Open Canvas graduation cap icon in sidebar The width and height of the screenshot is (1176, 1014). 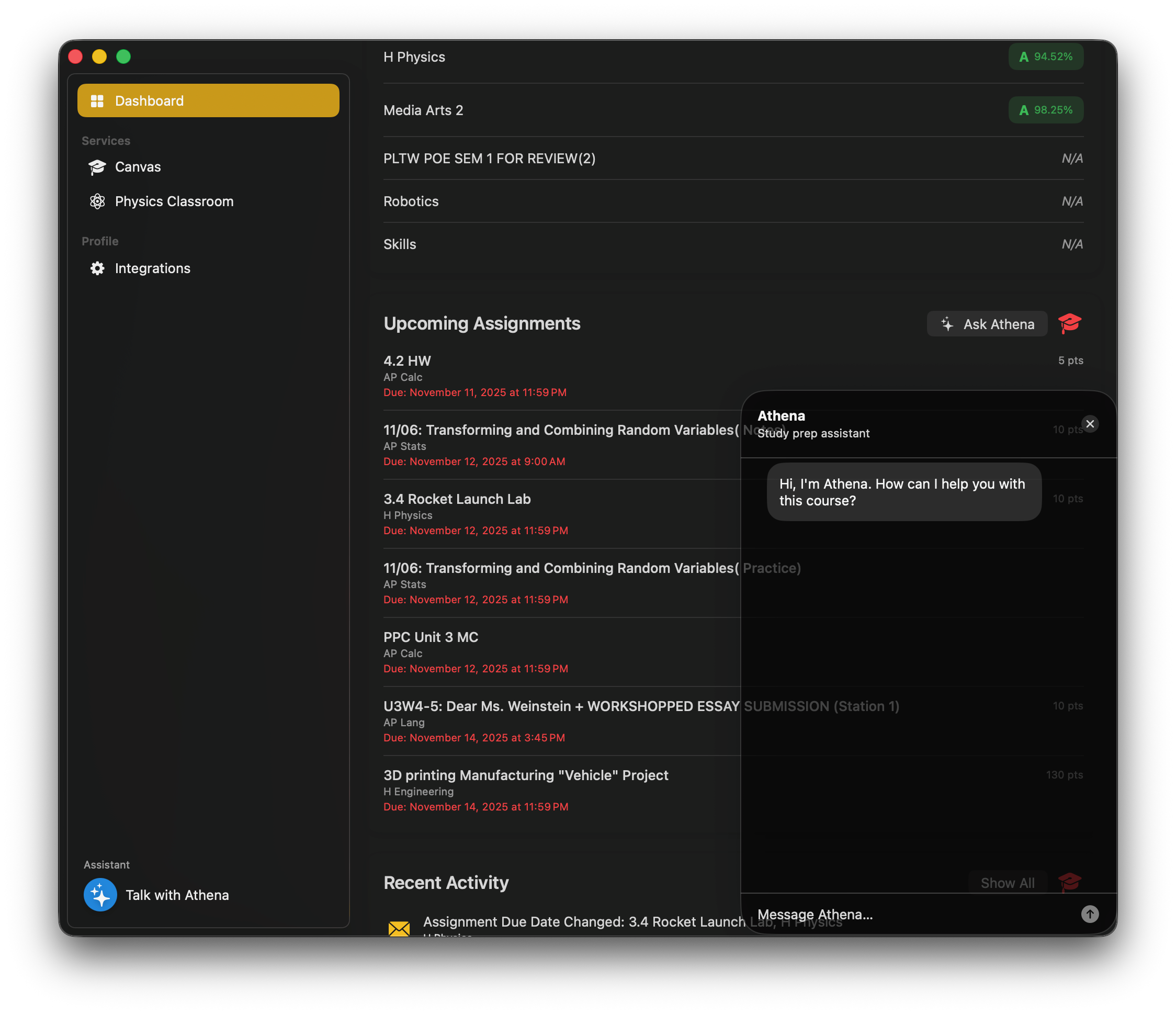click(97, 167)
